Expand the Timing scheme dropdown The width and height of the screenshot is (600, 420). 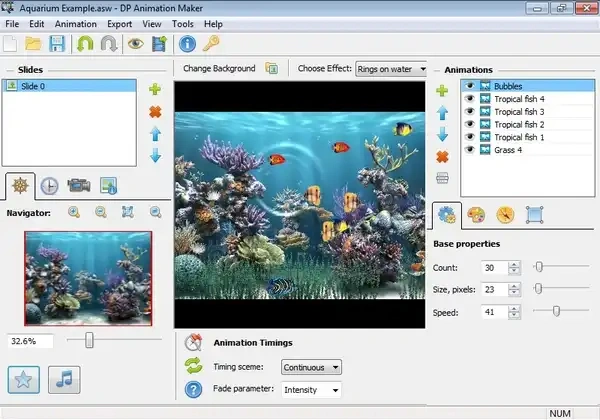pos(311,367)
